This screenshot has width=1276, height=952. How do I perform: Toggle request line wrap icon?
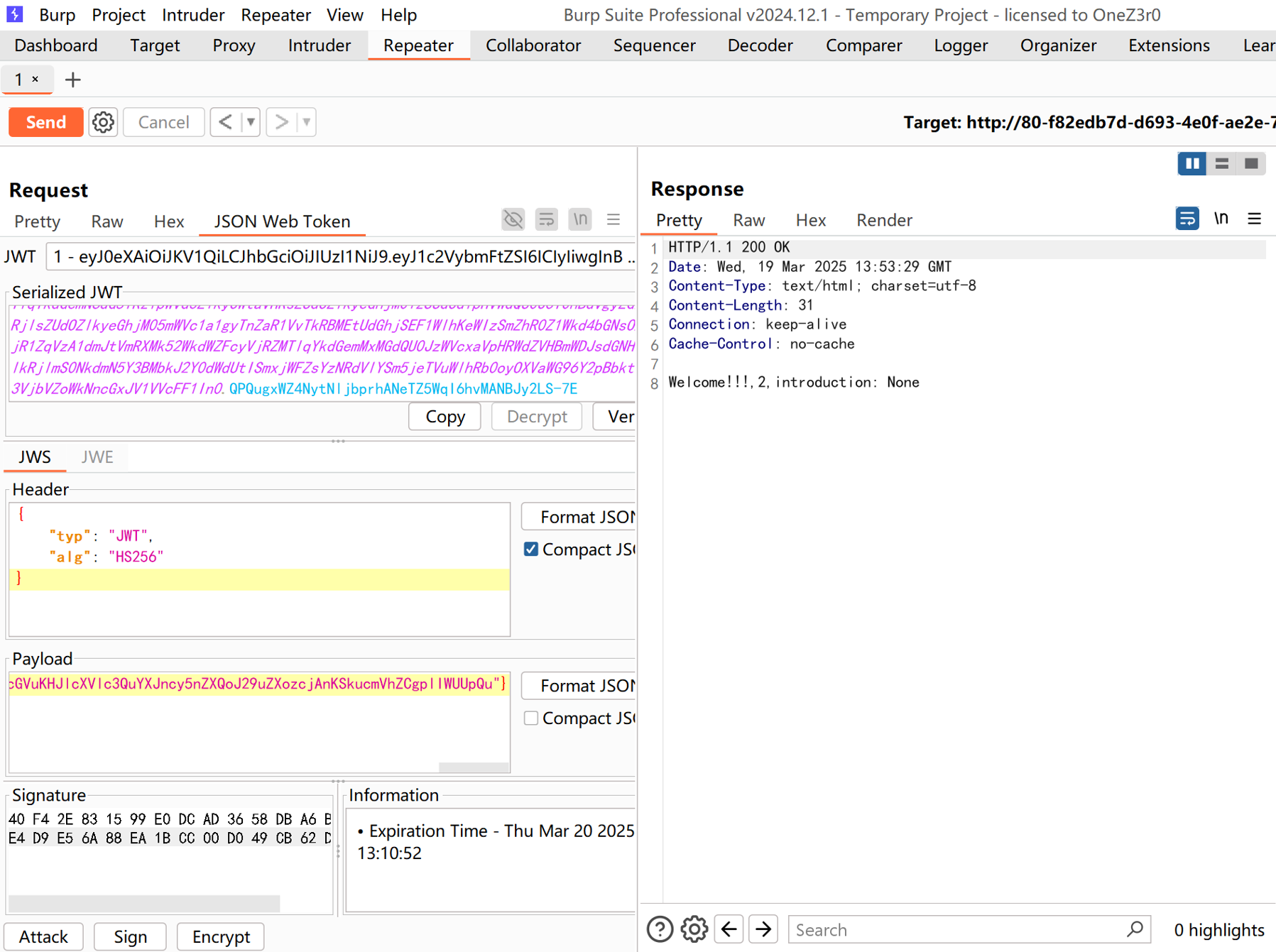[546, 220]
